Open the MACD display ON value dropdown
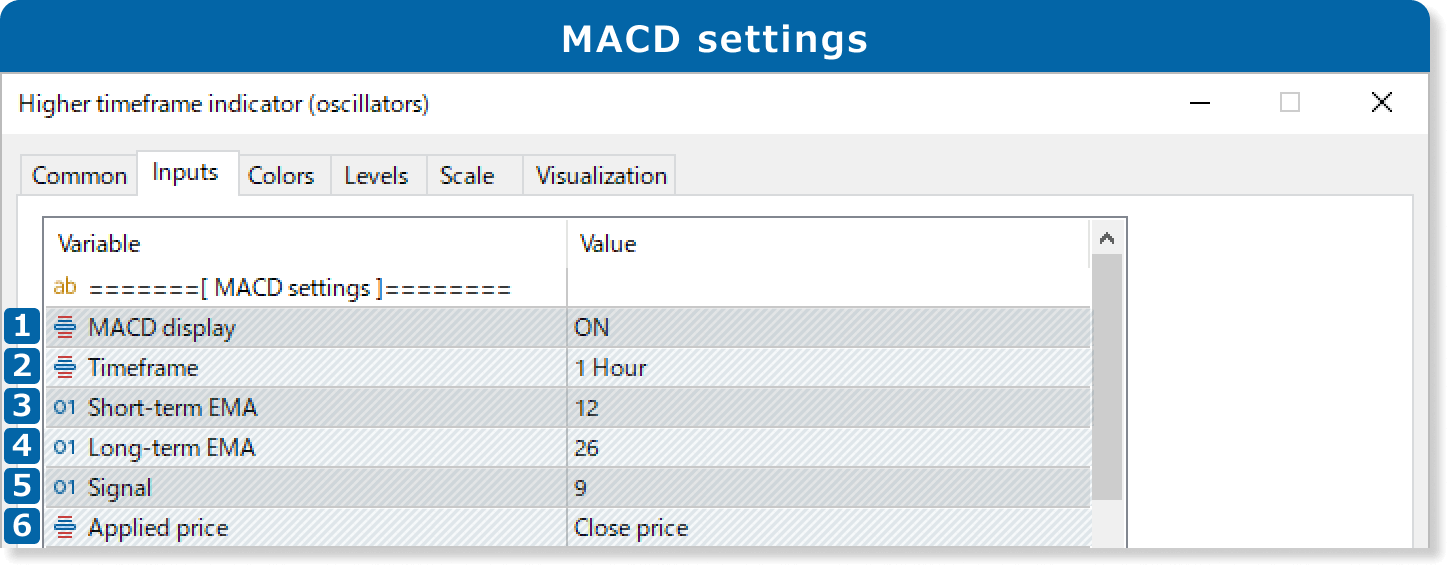Image resolution: width=1450 pixels, height=568 pixels. (827, 327)
